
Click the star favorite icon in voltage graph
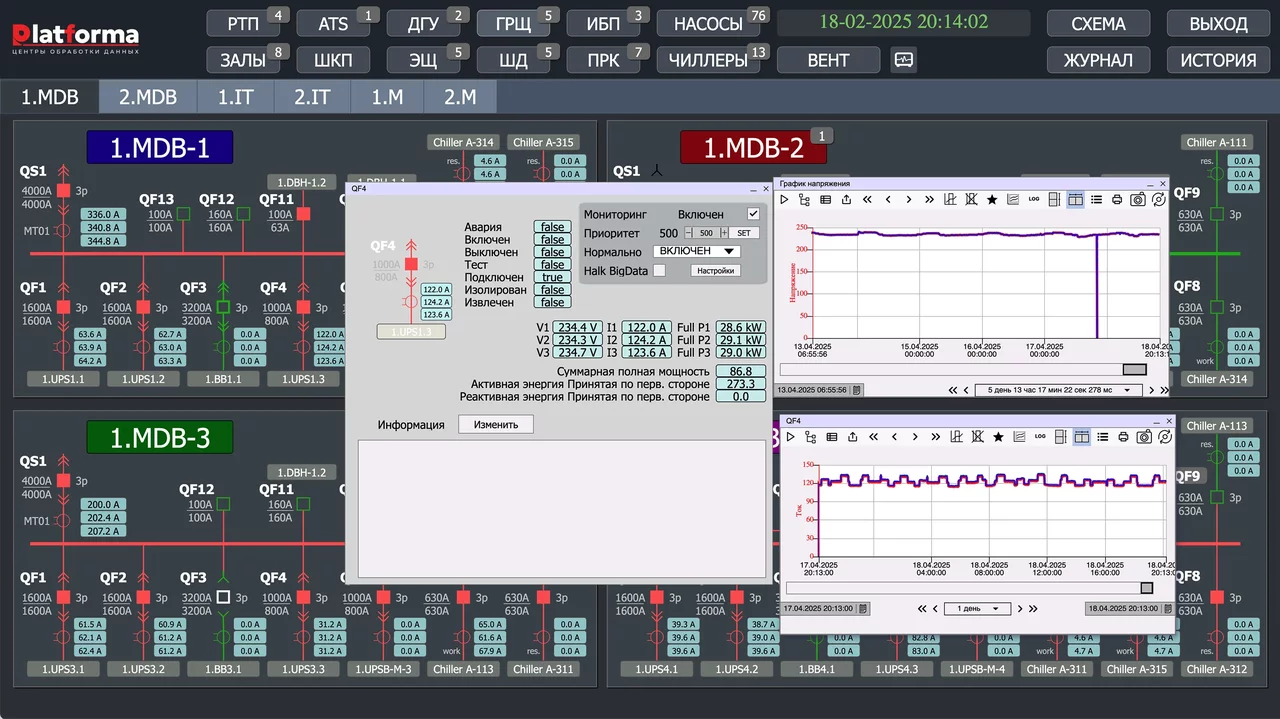click(x=992, y=200)
